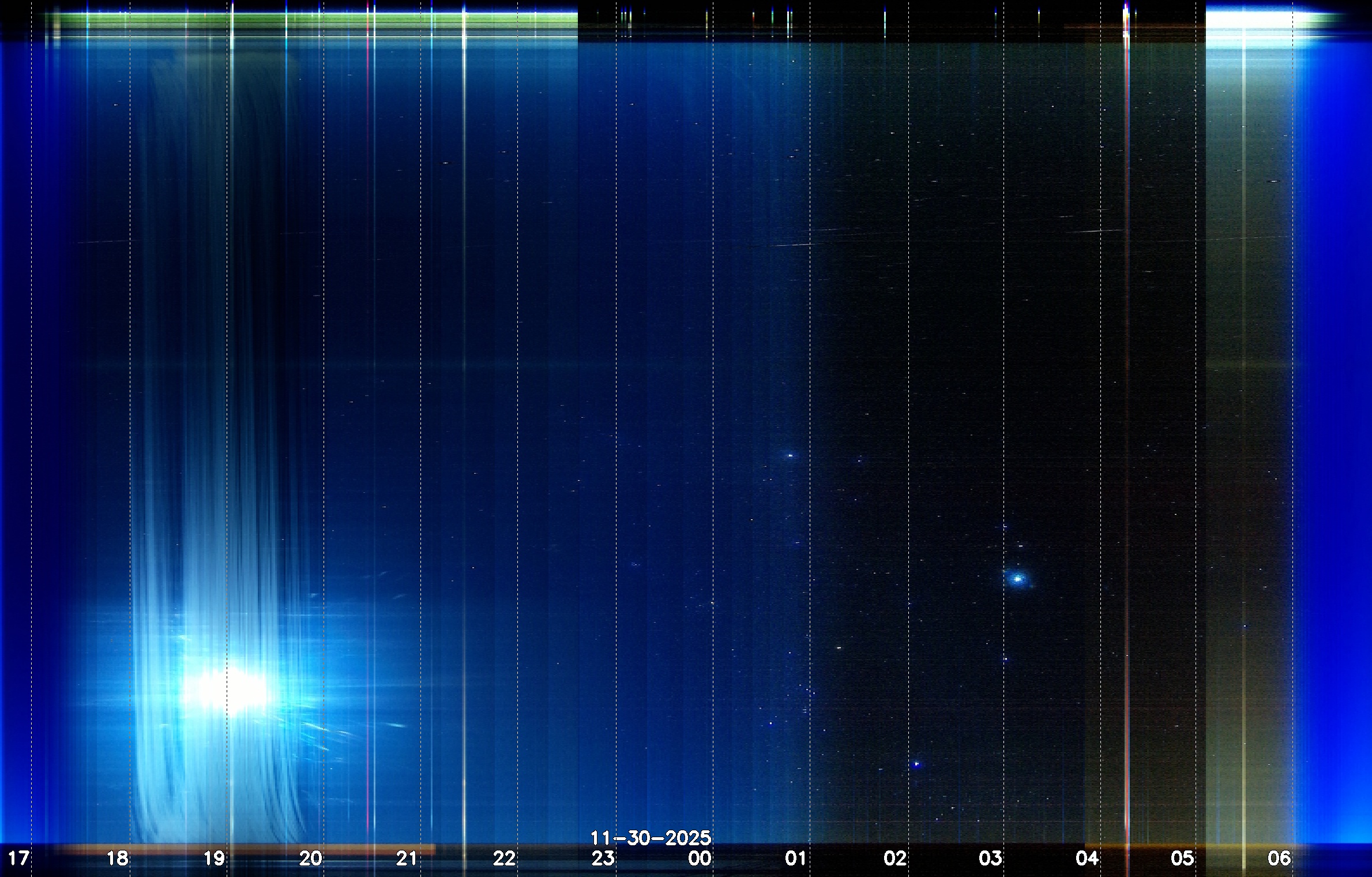The height and width of the screenshot is (877, 1372).
Task: Click the 21 hour label
Action: [x=407, y=859]
